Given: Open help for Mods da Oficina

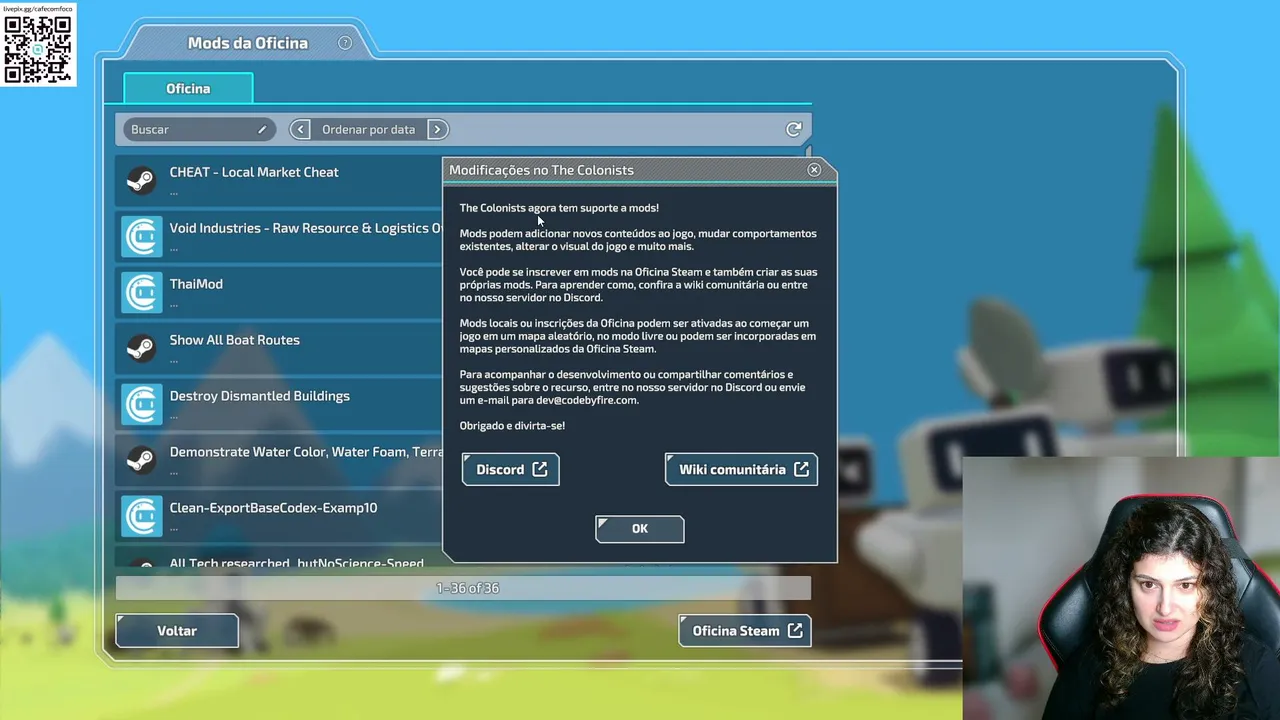Looking at the screenshot, I should pyautogui.click(x=345, y=43).
